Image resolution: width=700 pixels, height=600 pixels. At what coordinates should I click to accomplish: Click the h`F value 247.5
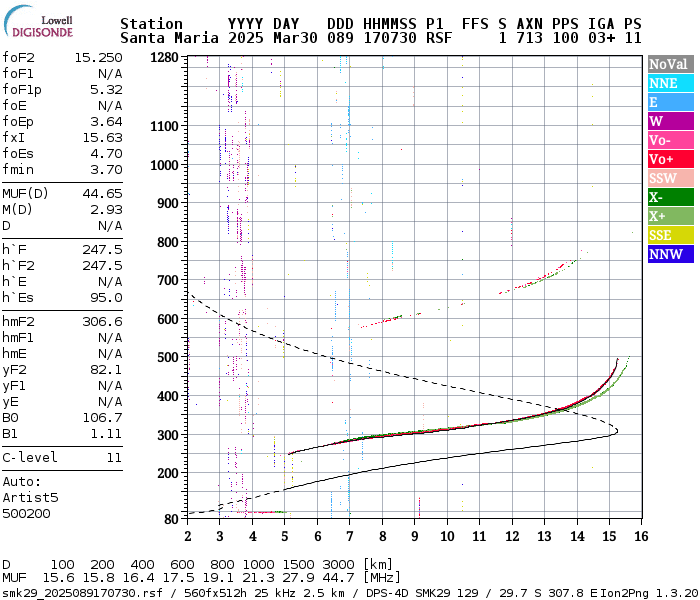click(102, 250)
